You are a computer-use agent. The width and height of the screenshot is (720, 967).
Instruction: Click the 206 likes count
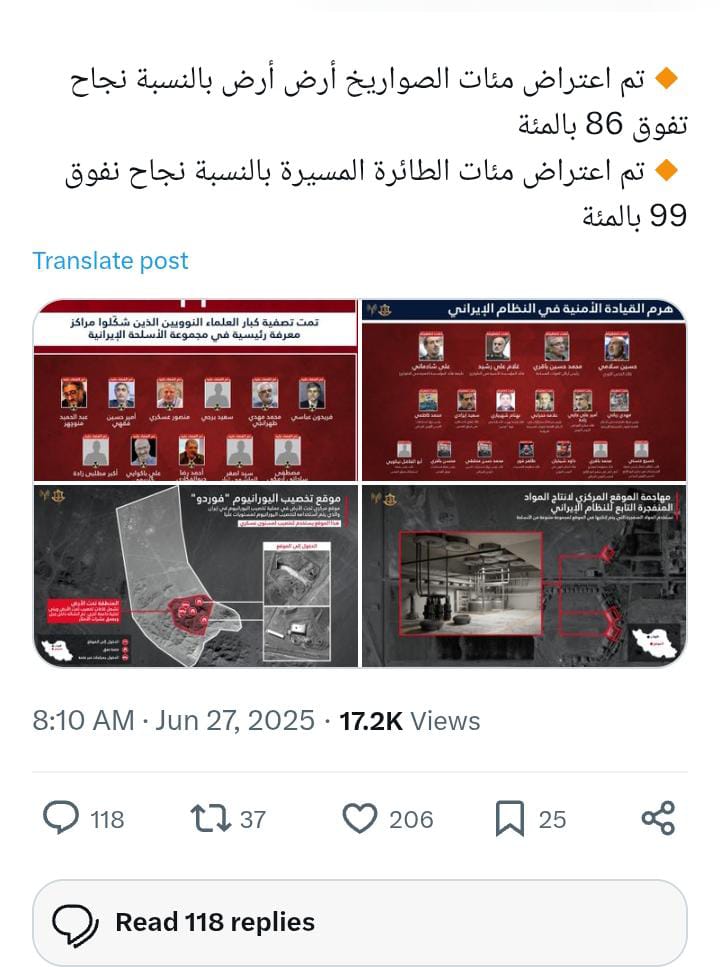411,820
